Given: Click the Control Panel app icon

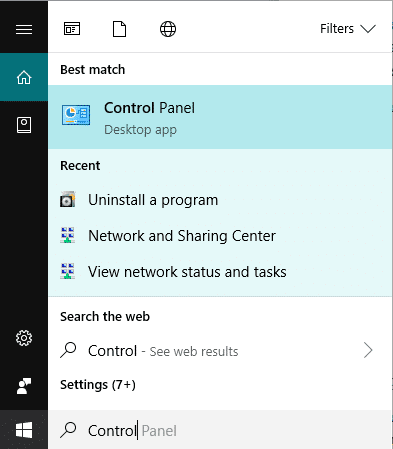Looking at the screenshot, I should point(76,115).
